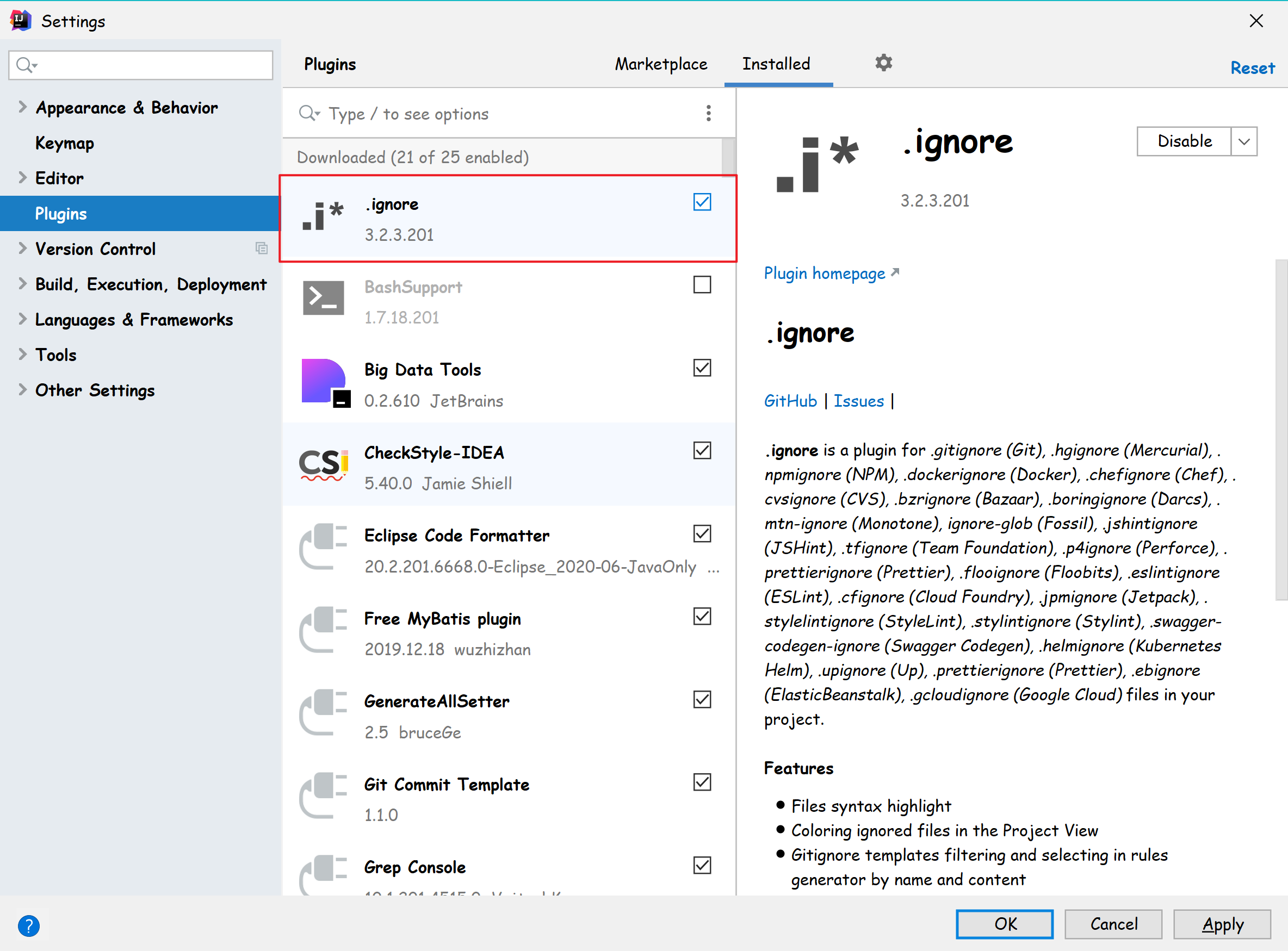The image size is (1288, 951).
Task: Uncheck the .ignore plugin checkbox
Action: (702, 202)
